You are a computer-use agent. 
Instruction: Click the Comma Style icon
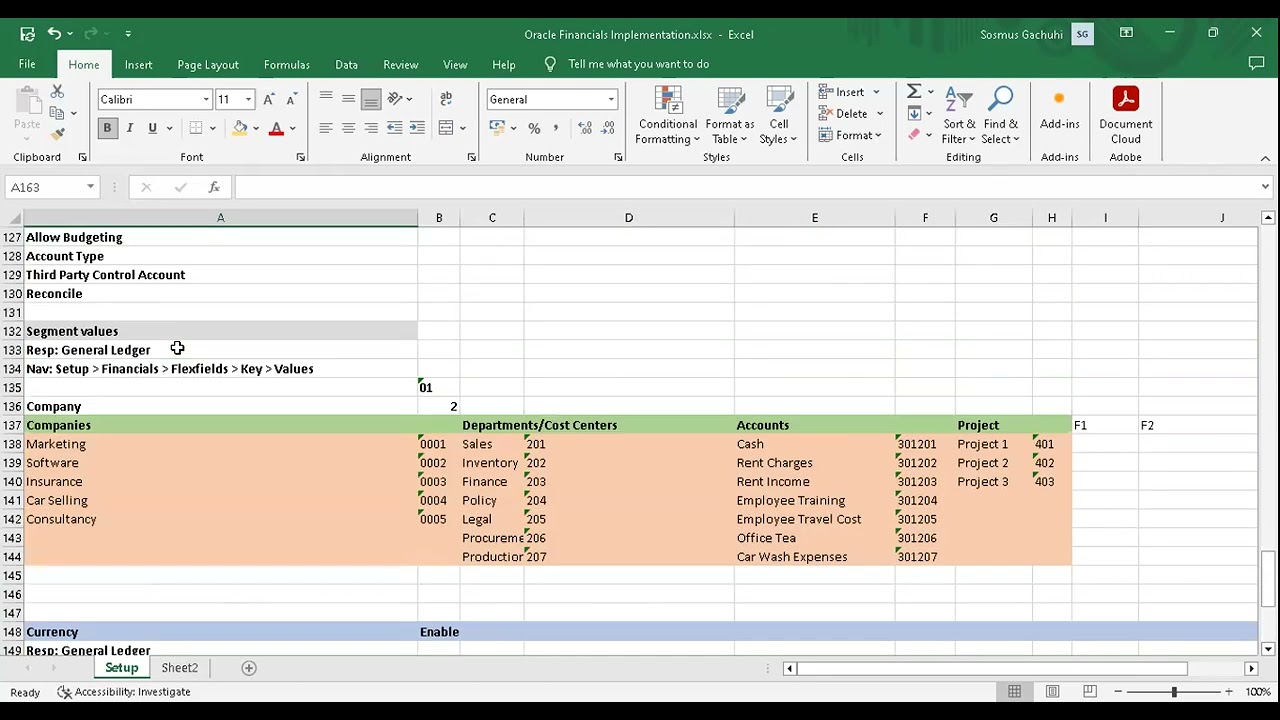tap(556, 128)
